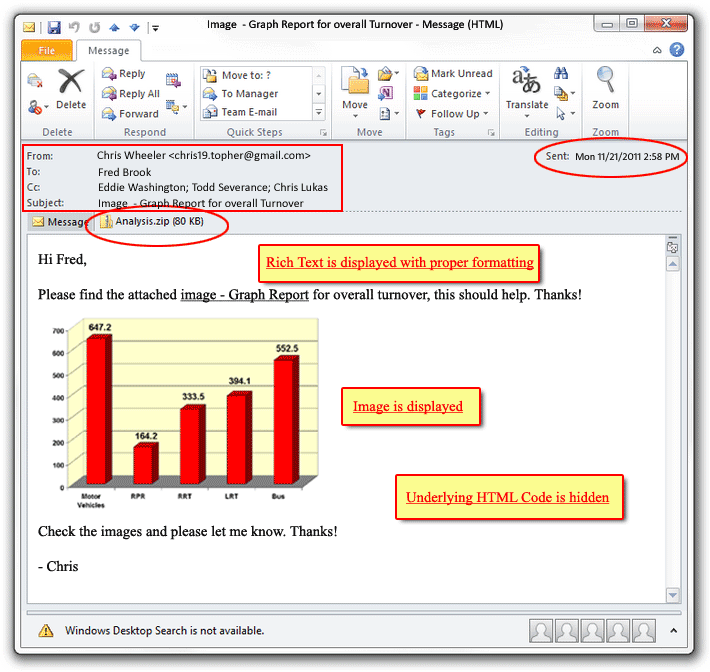
Task: Go to next item with down arrow
Action: click(x=134, y=28)
